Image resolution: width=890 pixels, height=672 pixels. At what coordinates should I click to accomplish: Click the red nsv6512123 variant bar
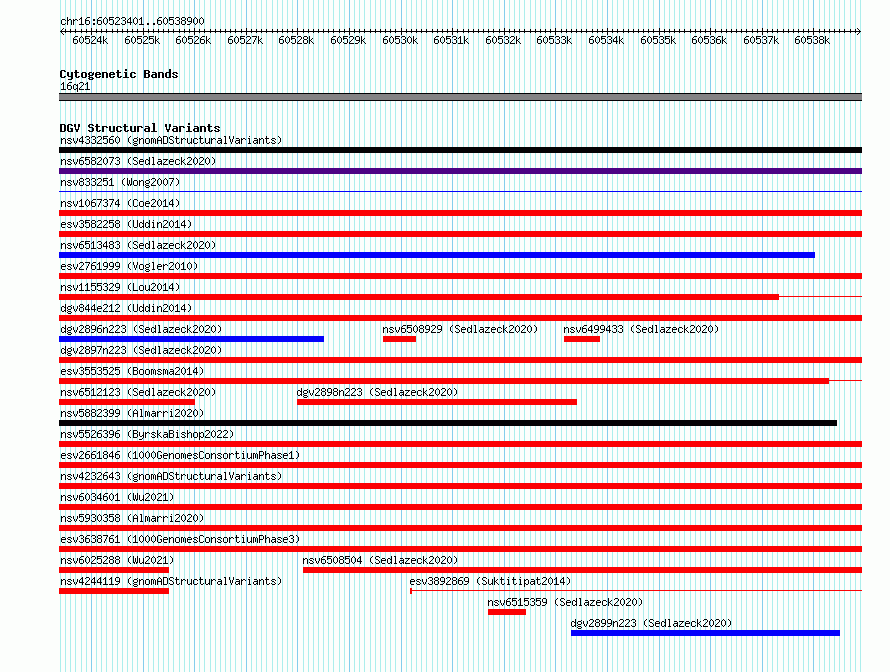[127, 402]
